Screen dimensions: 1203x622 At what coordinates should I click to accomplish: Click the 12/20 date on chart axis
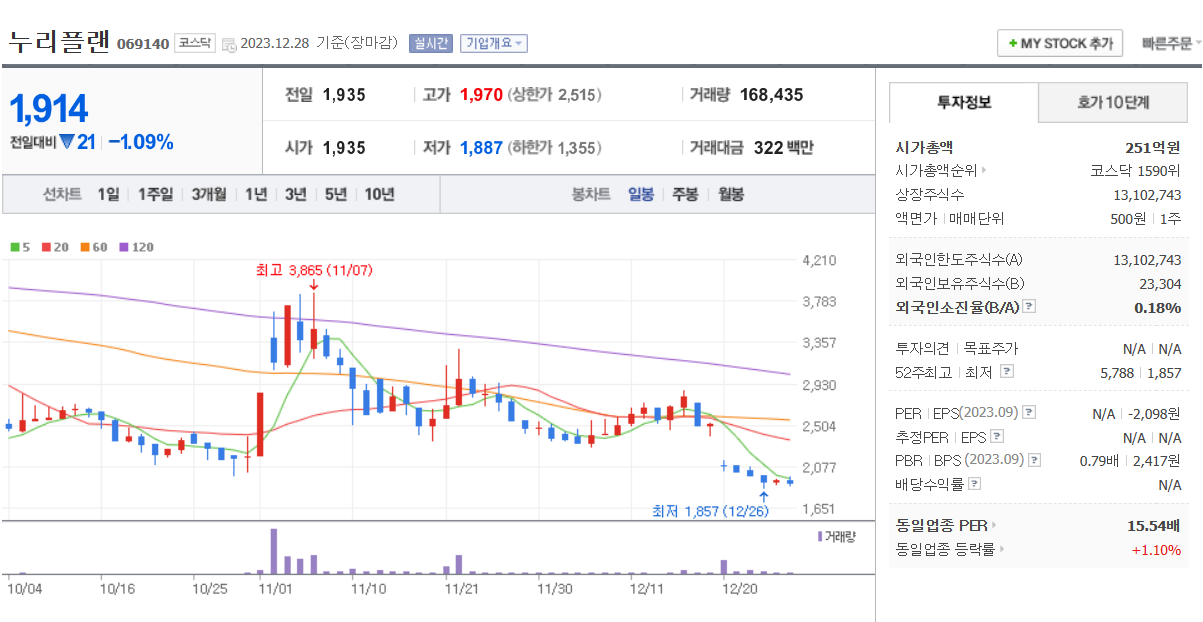point(740,590)
